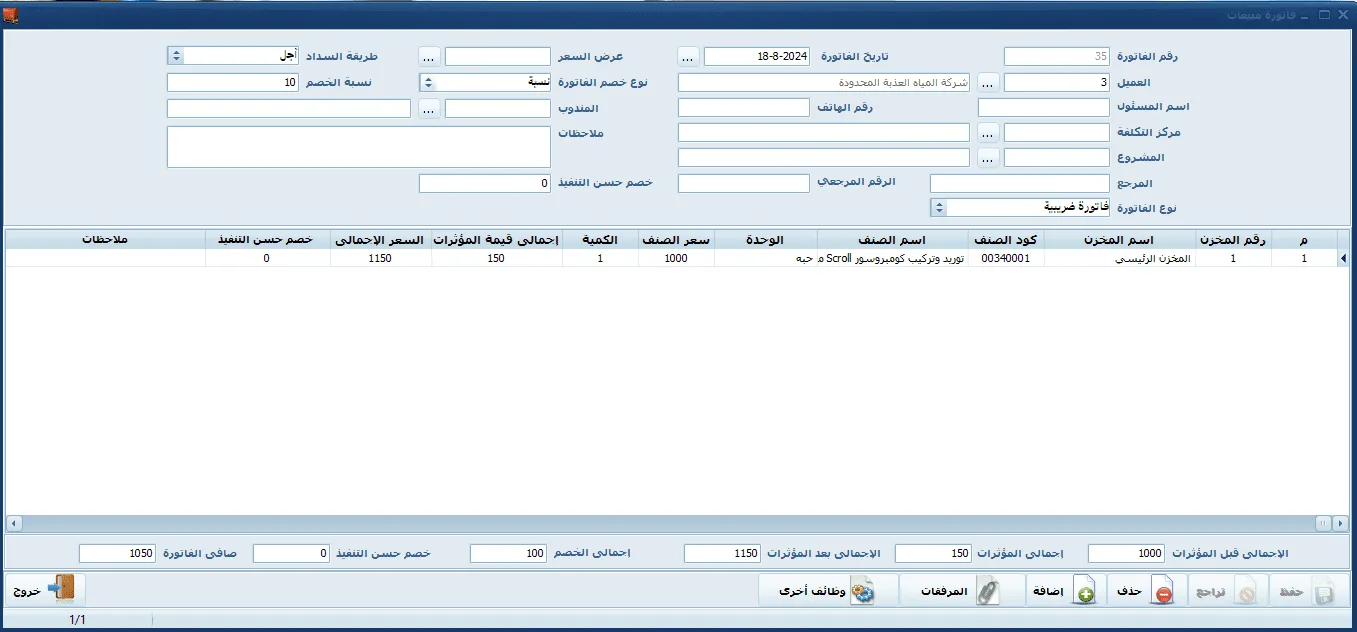Click effects value cell 150 in table

pos(497,259)
